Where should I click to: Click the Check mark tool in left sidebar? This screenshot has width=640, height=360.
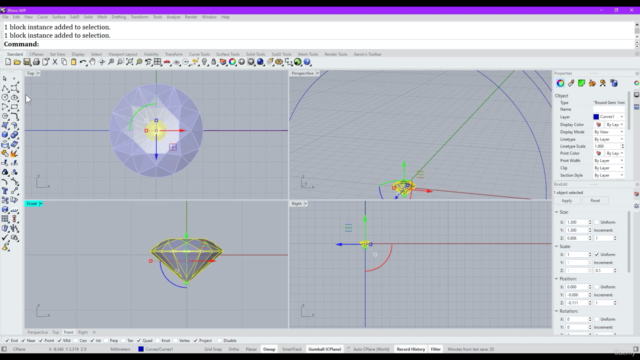tap(5, 238)
